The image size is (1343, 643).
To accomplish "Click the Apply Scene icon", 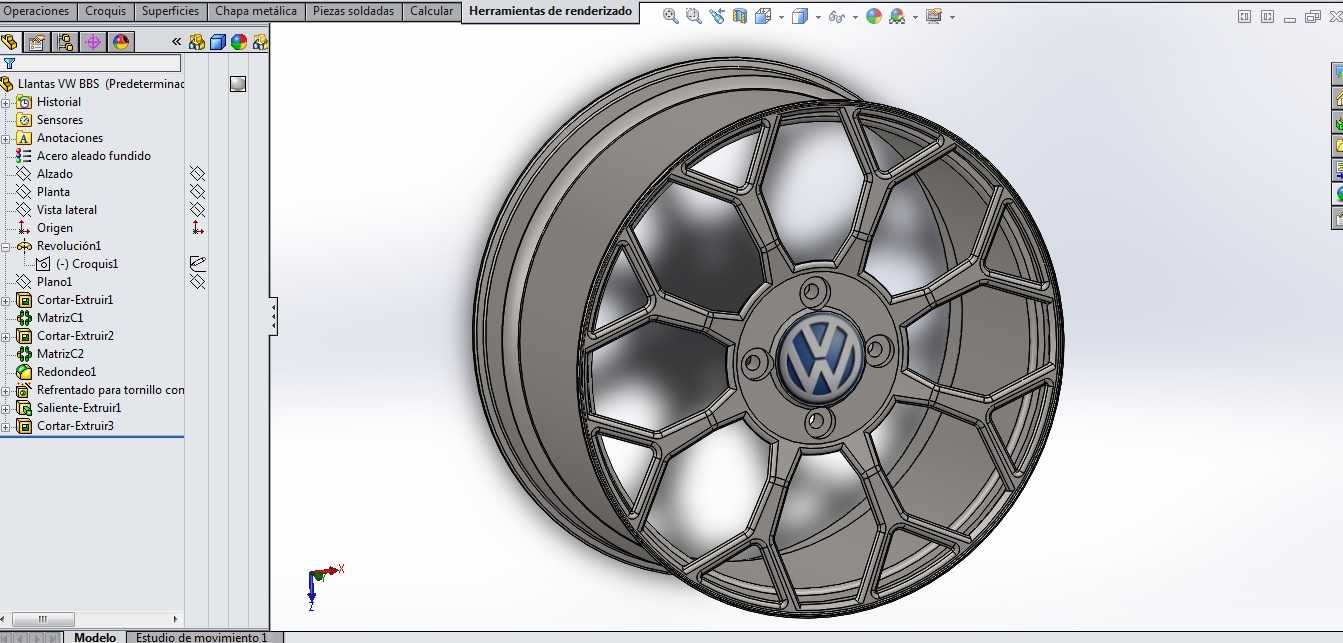I will (897, 17).
